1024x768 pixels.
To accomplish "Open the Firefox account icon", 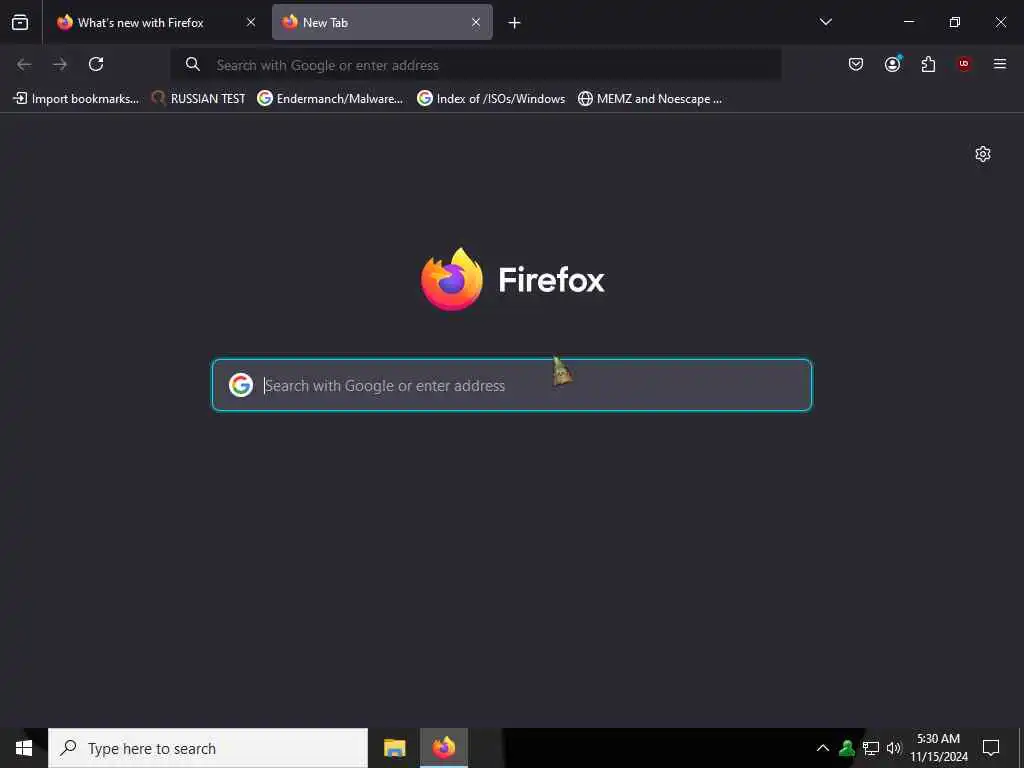I will click(x=893, y=64).
